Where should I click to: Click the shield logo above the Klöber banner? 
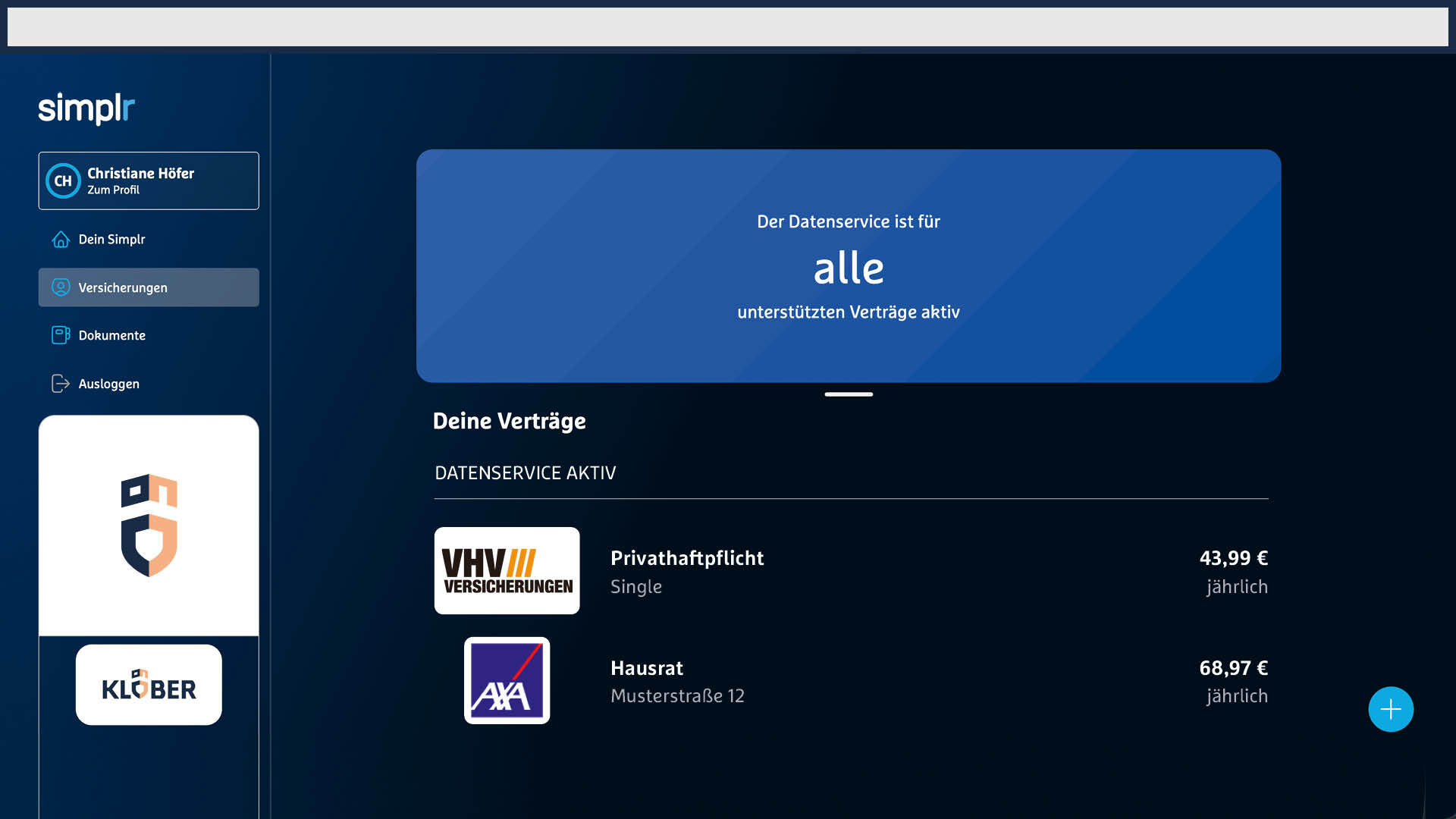point(148,523)
